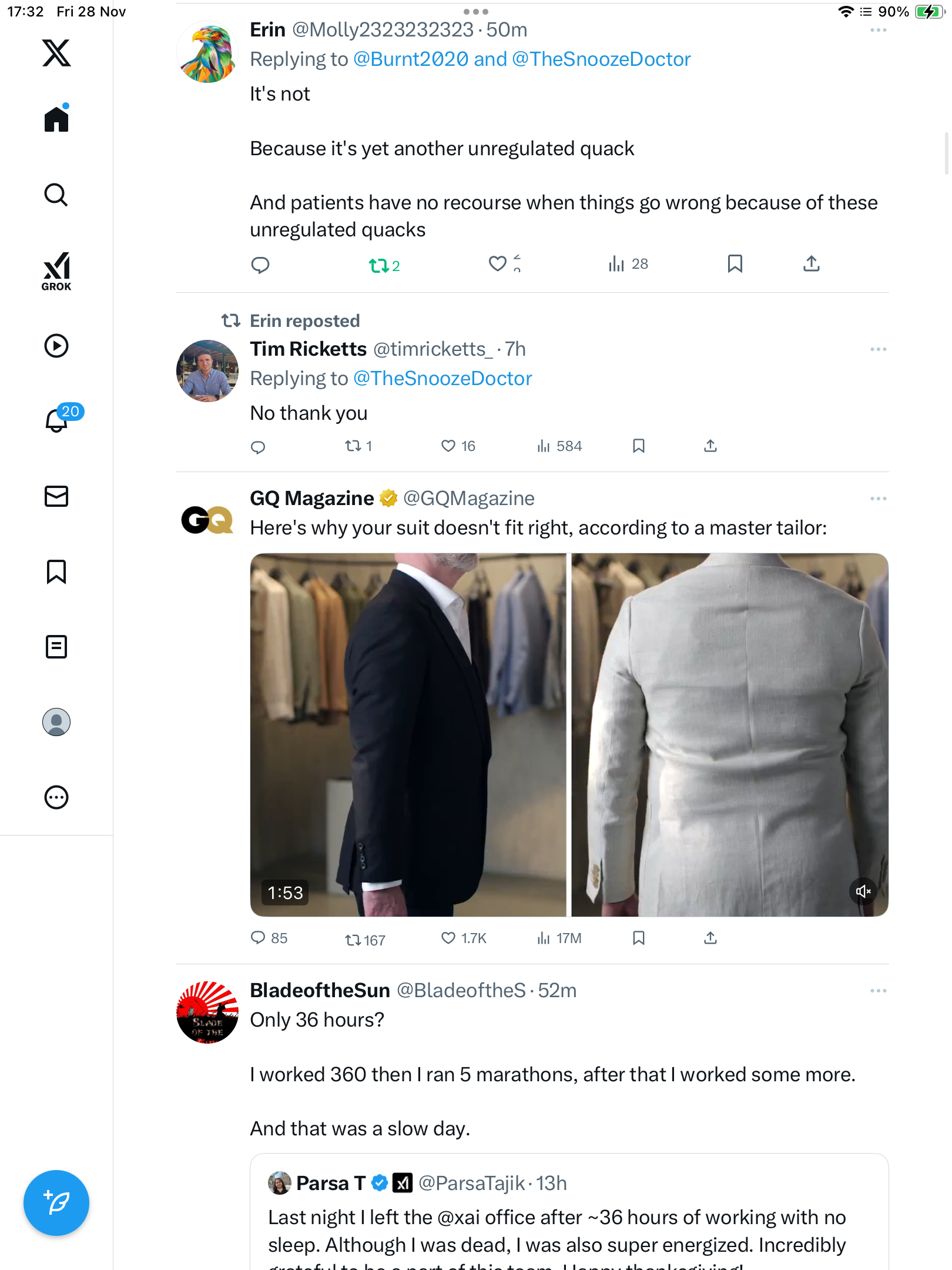Go to the Home tab
This screenshot has width=952, height=1270.
56,119
